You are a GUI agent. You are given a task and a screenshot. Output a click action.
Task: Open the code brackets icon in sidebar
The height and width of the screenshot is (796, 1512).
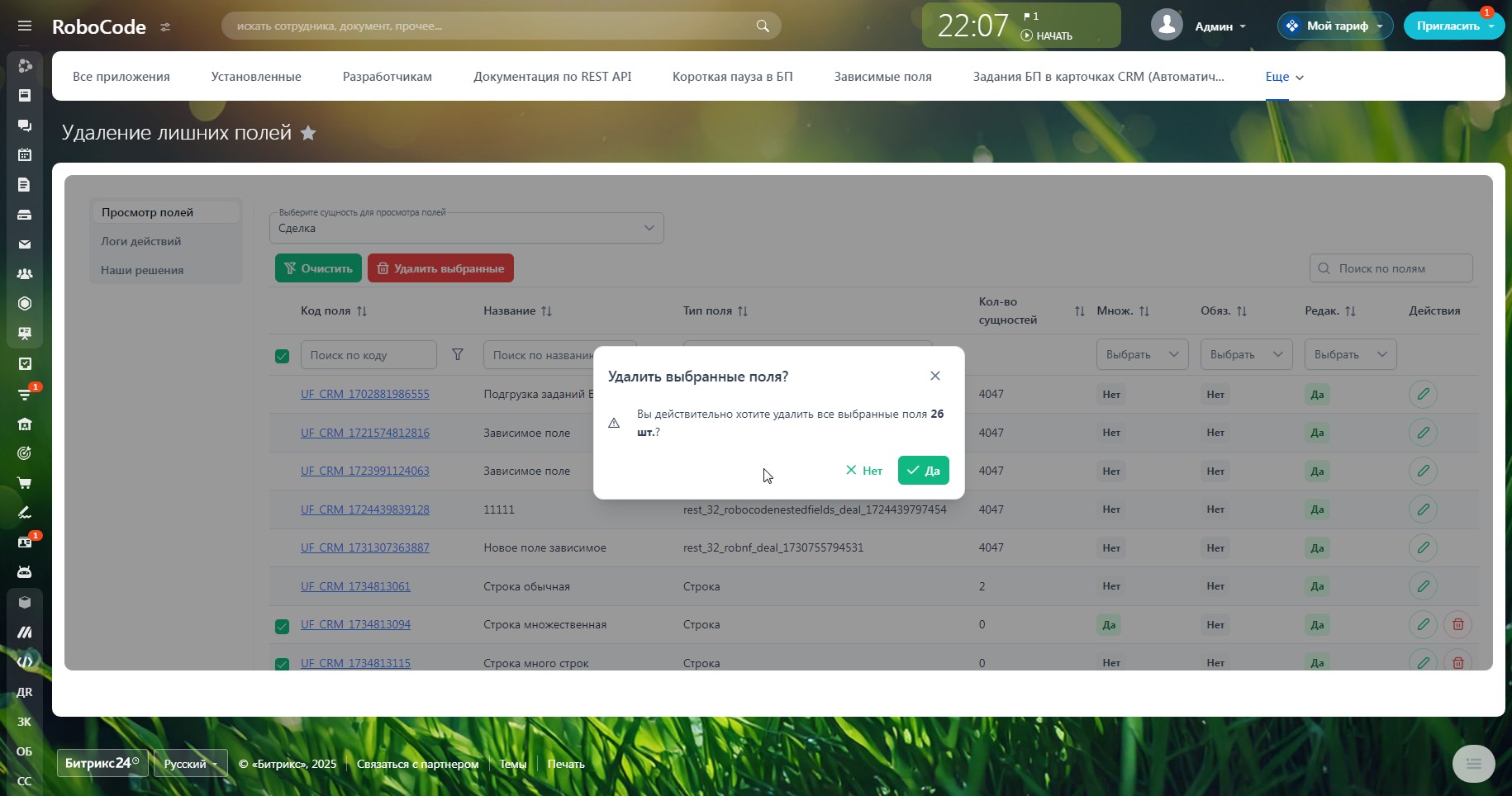pos(25,661)
